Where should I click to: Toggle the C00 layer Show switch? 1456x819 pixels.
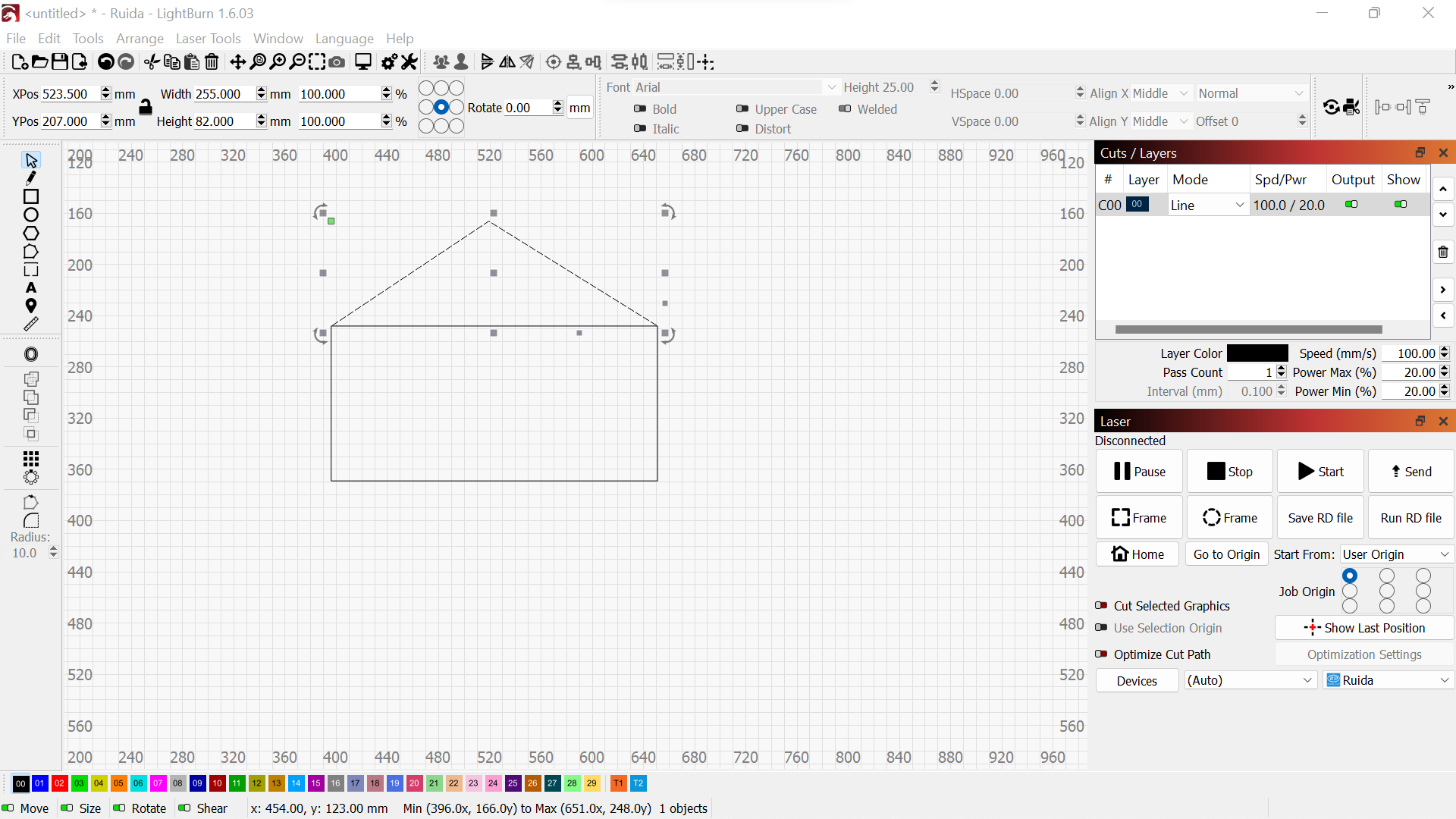point(1401,205)
